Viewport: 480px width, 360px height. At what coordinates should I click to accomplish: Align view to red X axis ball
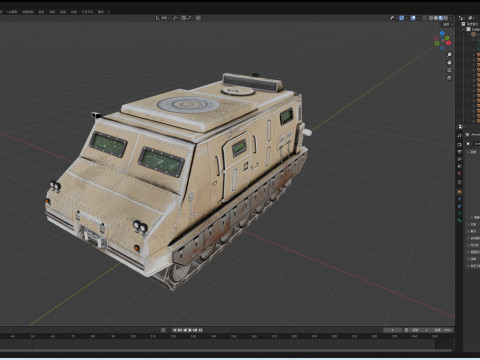pos(448,43)
